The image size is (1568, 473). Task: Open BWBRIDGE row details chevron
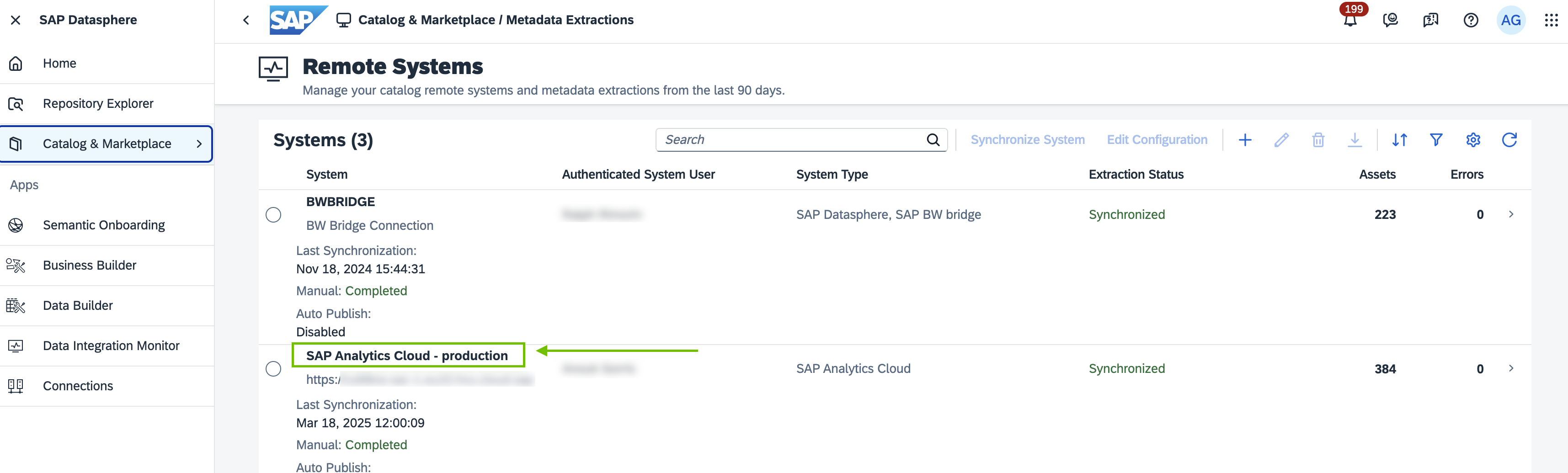pos(1511,214)
